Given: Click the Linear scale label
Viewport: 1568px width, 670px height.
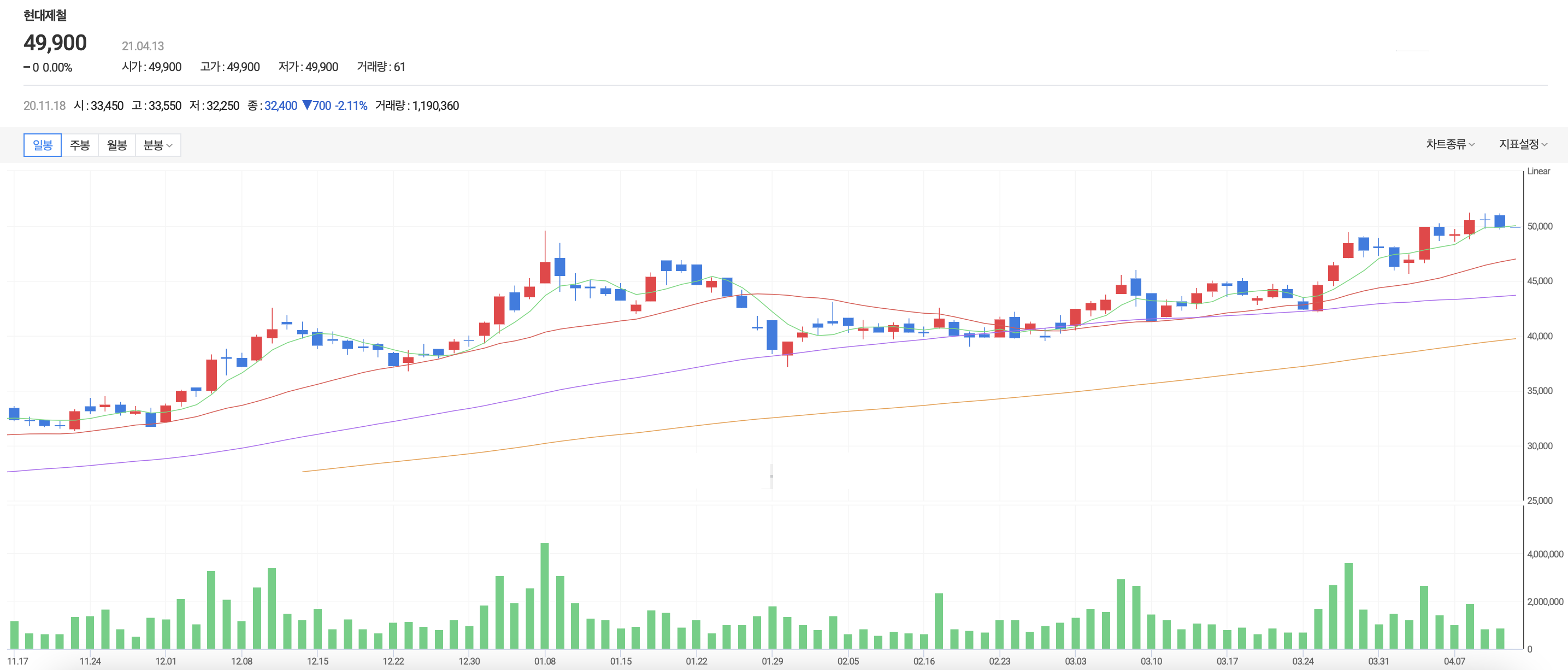Looking at the screenshot, I should click(1538, 171).
